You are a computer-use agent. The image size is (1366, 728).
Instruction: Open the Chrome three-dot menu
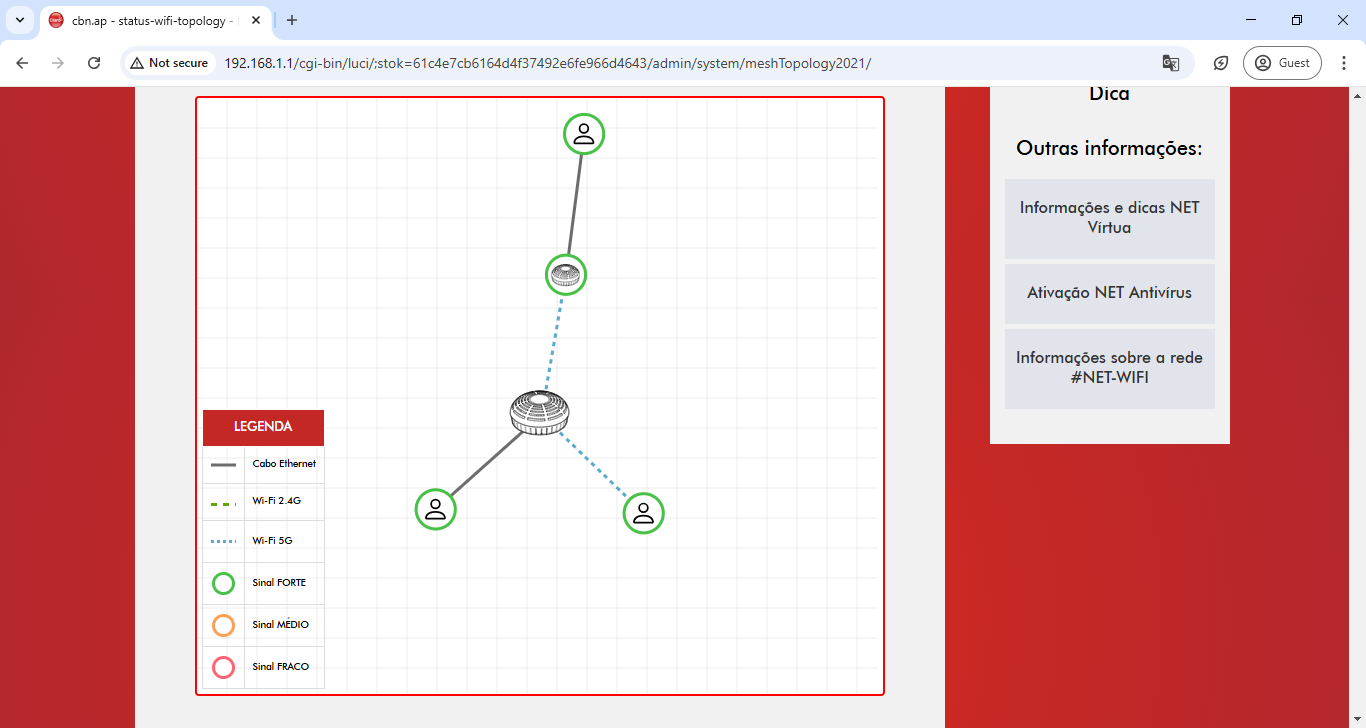tap(1344, 63)
